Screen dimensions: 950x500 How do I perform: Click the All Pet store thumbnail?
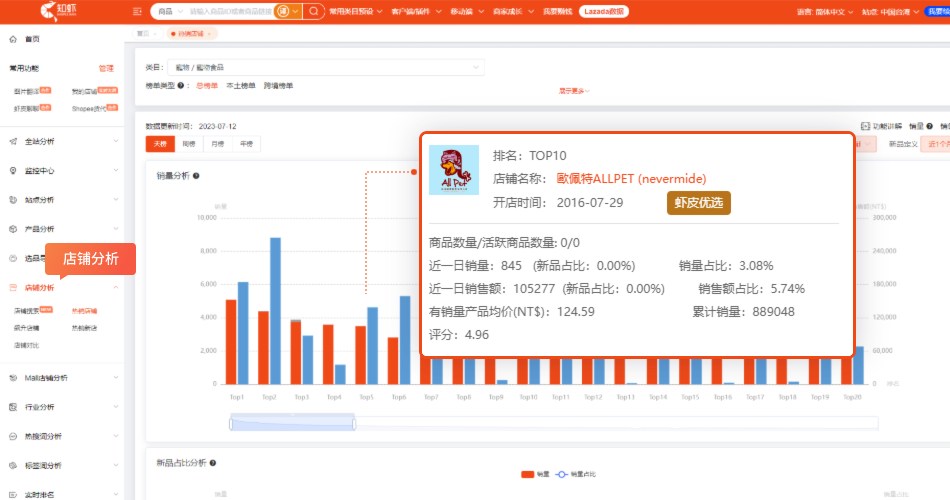454,170
